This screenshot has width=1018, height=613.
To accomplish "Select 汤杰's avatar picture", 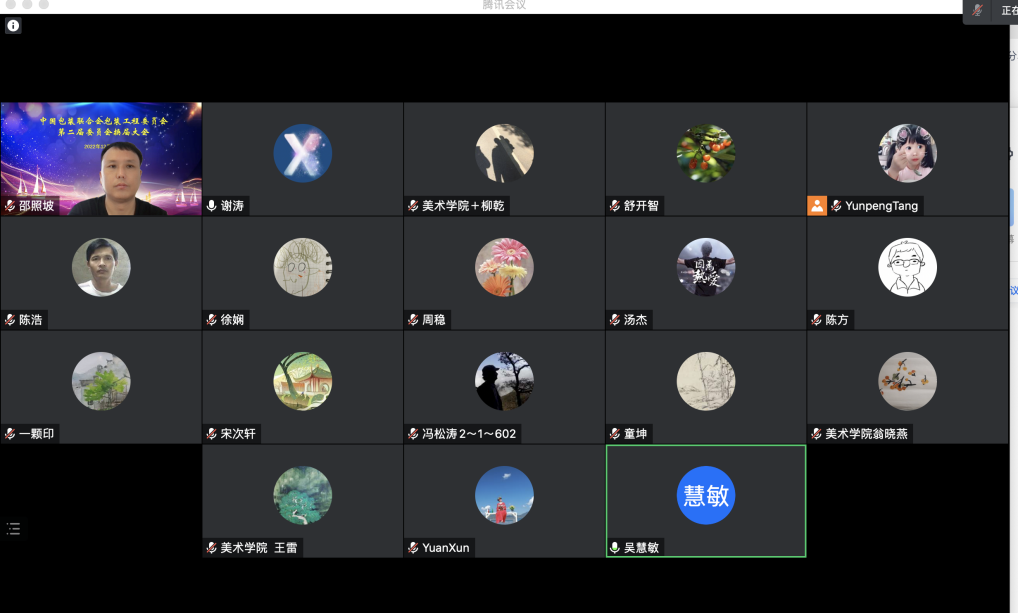I will click(x=705, y=267).
